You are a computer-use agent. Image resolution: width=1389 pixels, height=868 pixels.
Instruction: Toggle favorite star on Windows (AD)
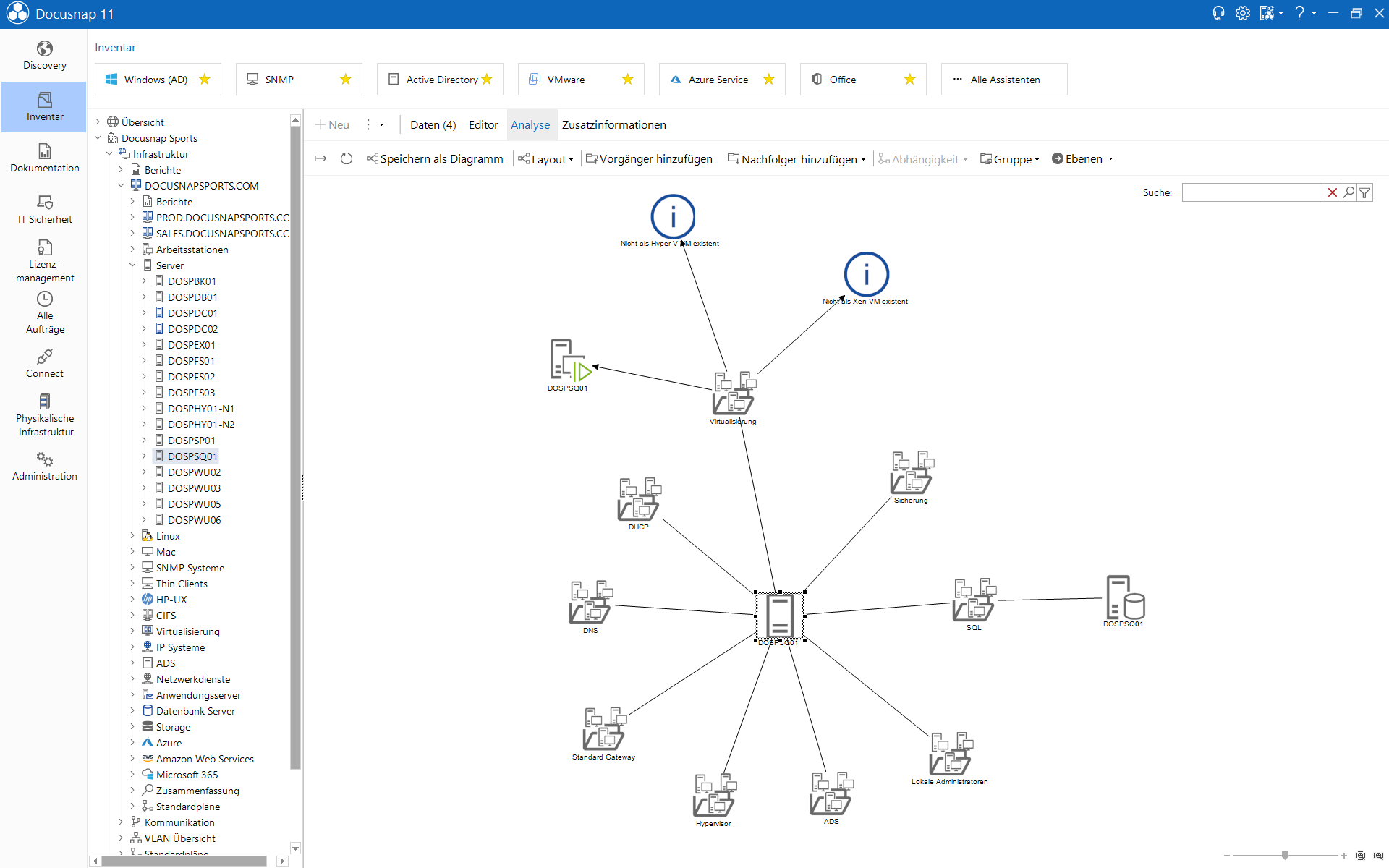(205, 80)
